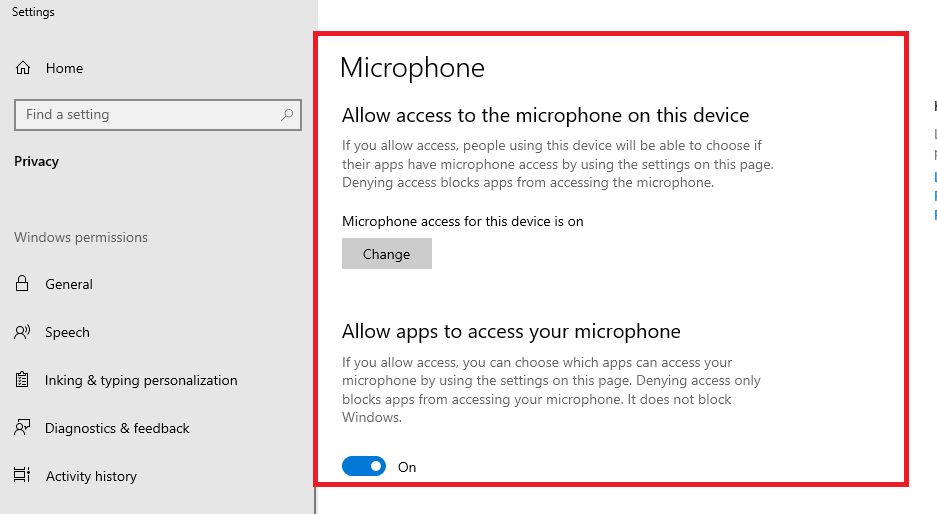Click 'Microphone access for this device is on' text
The width and height of the screenshot is (937, 514).
tap(462, 221)
